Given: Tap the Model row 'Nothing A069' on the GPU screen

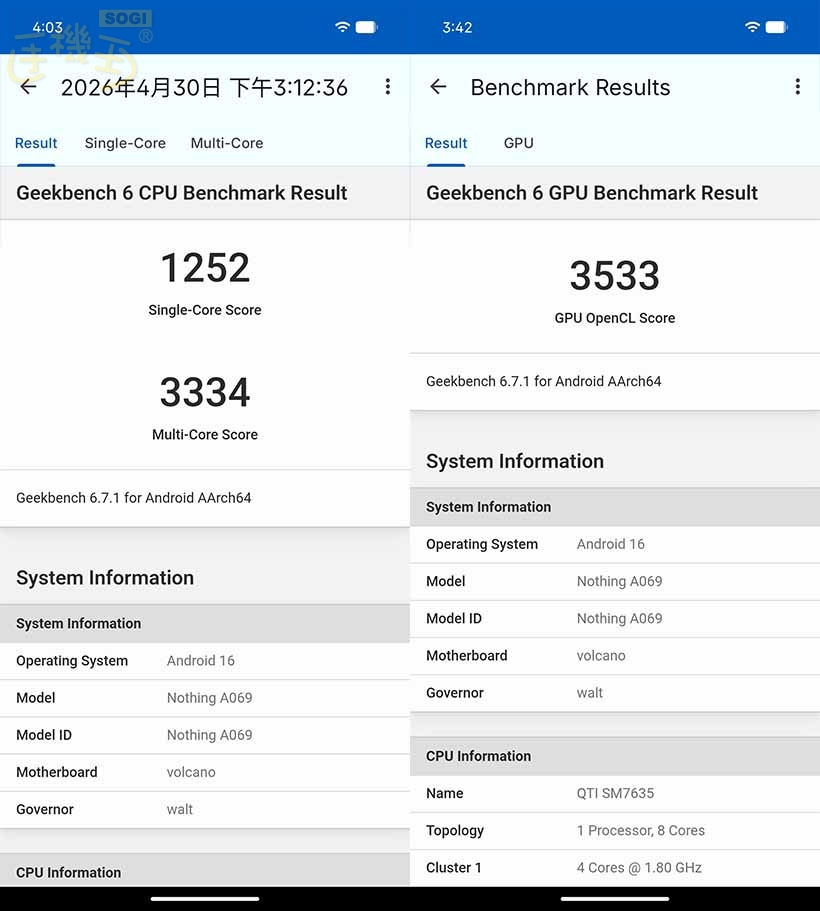Looking at the screenshot, I should [x=615, y=582].
